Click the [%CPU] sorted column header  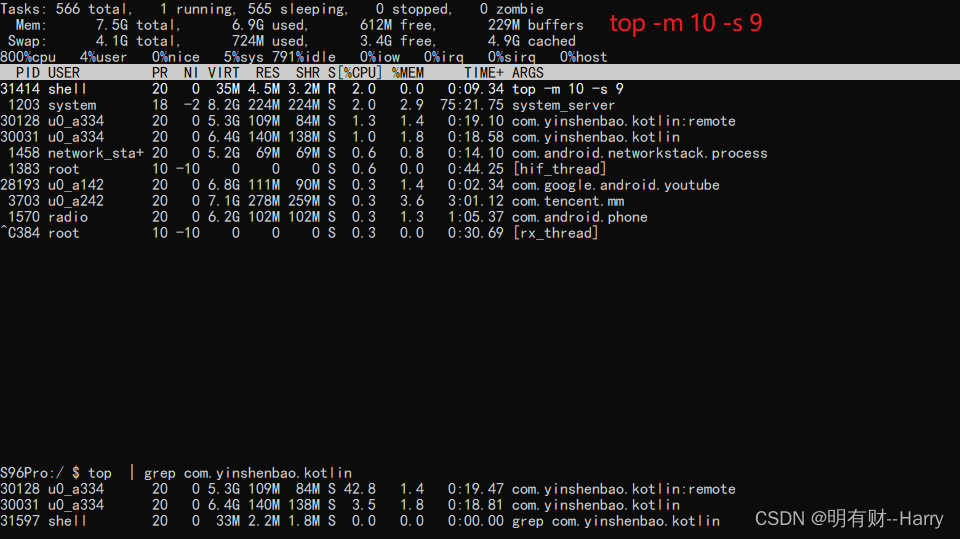[360, 73]
